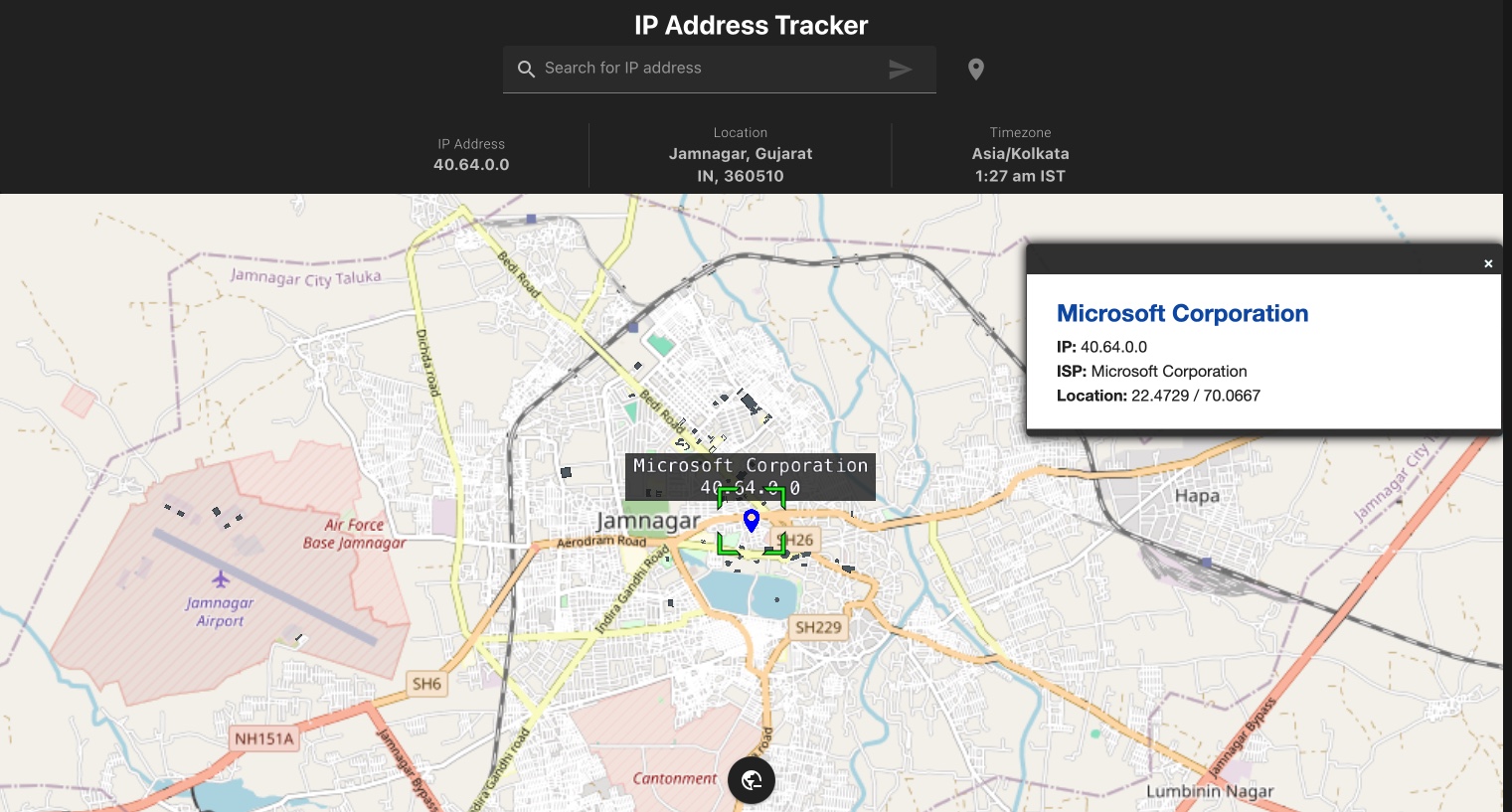Click the NH151A road shield on map
1512x812 pixels.
[x=263, y=738]
